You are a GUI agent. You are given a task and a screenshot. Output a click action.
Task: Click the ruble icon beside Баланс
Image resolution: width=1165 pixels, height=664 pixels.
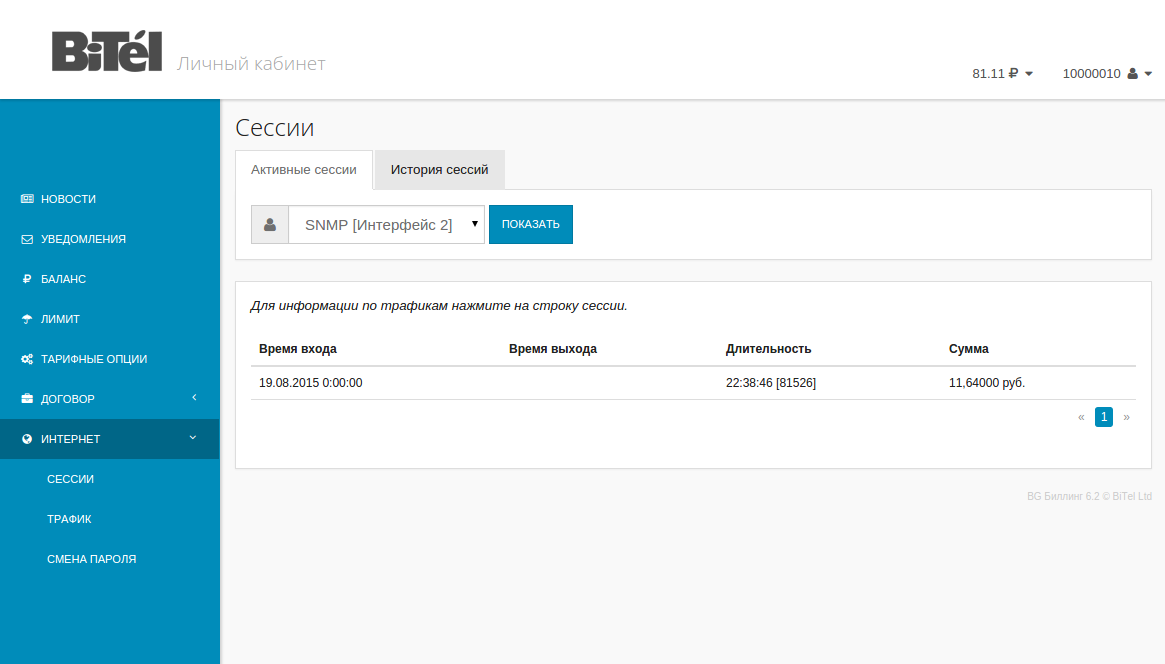pos(27,279)
